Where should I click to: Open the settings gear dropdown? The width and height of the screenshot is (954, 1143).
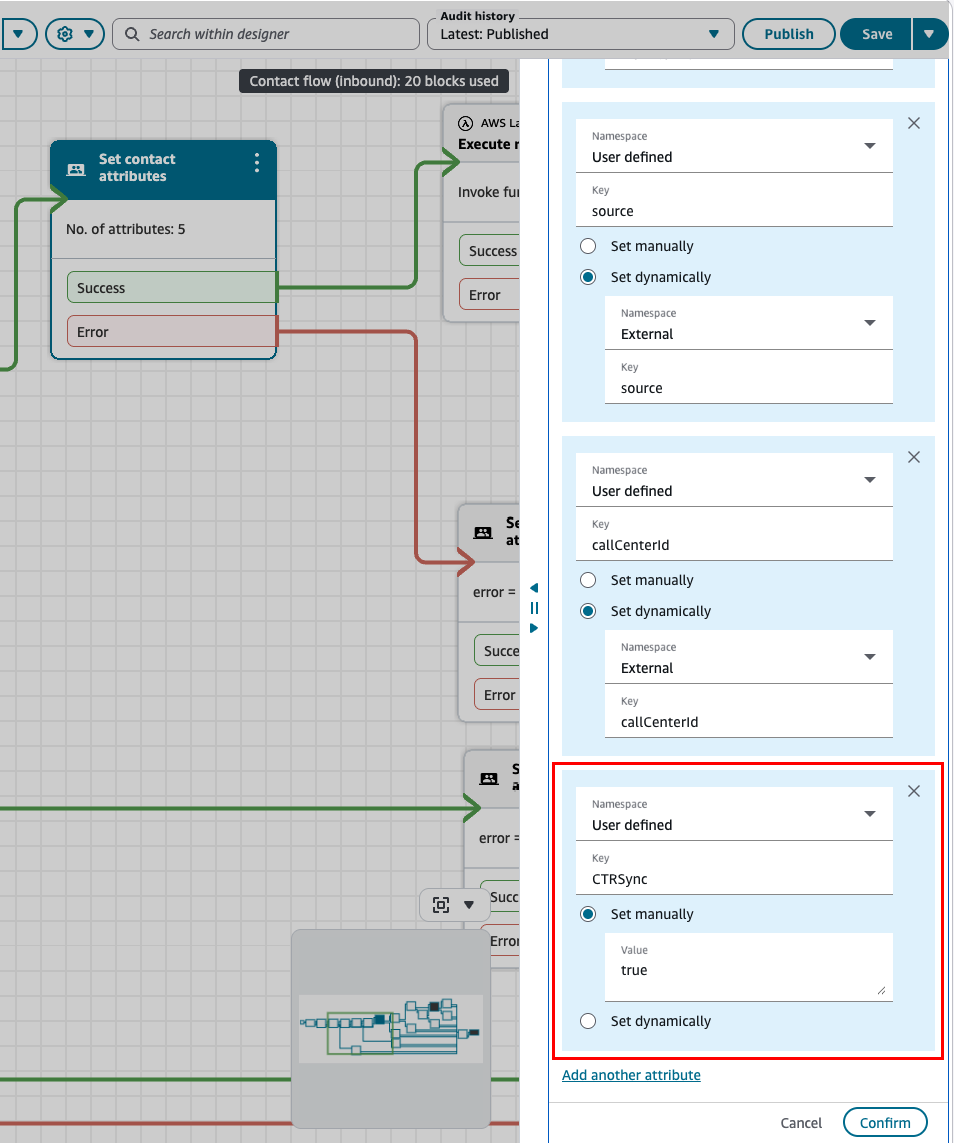pyautogui.click(x=75, y=34)
